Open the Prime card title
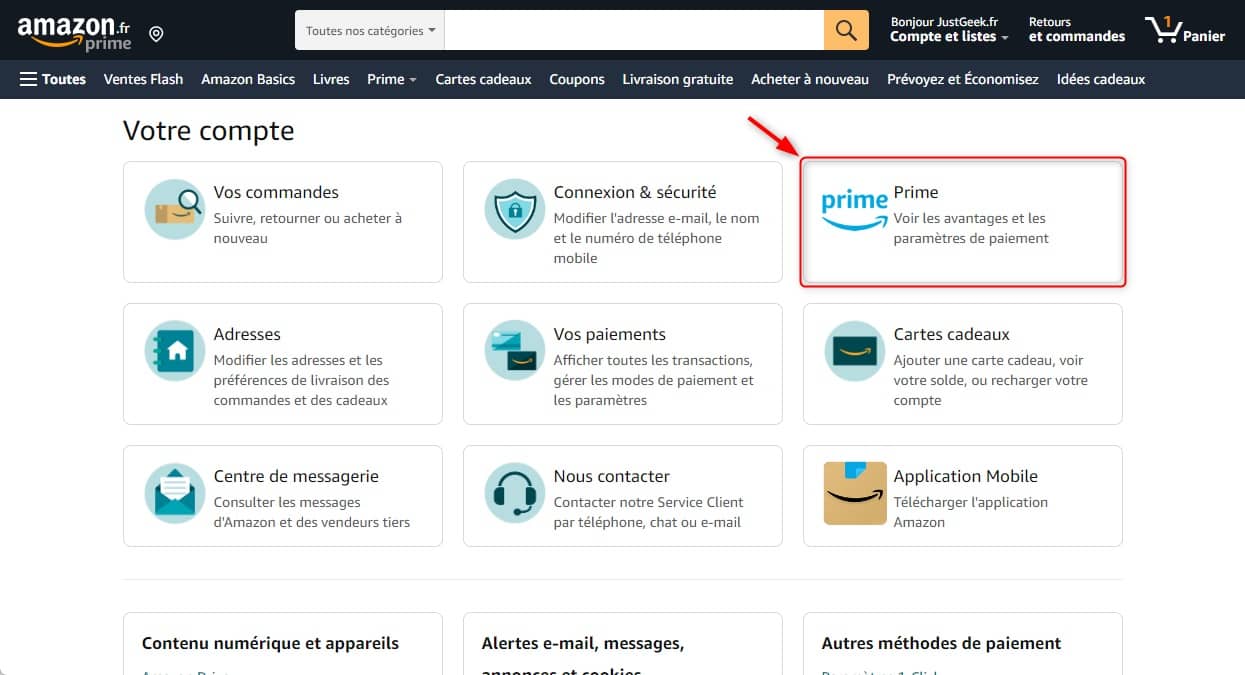Image resolution: width=1245 pixels, height=675 pixels. (916, 192)
